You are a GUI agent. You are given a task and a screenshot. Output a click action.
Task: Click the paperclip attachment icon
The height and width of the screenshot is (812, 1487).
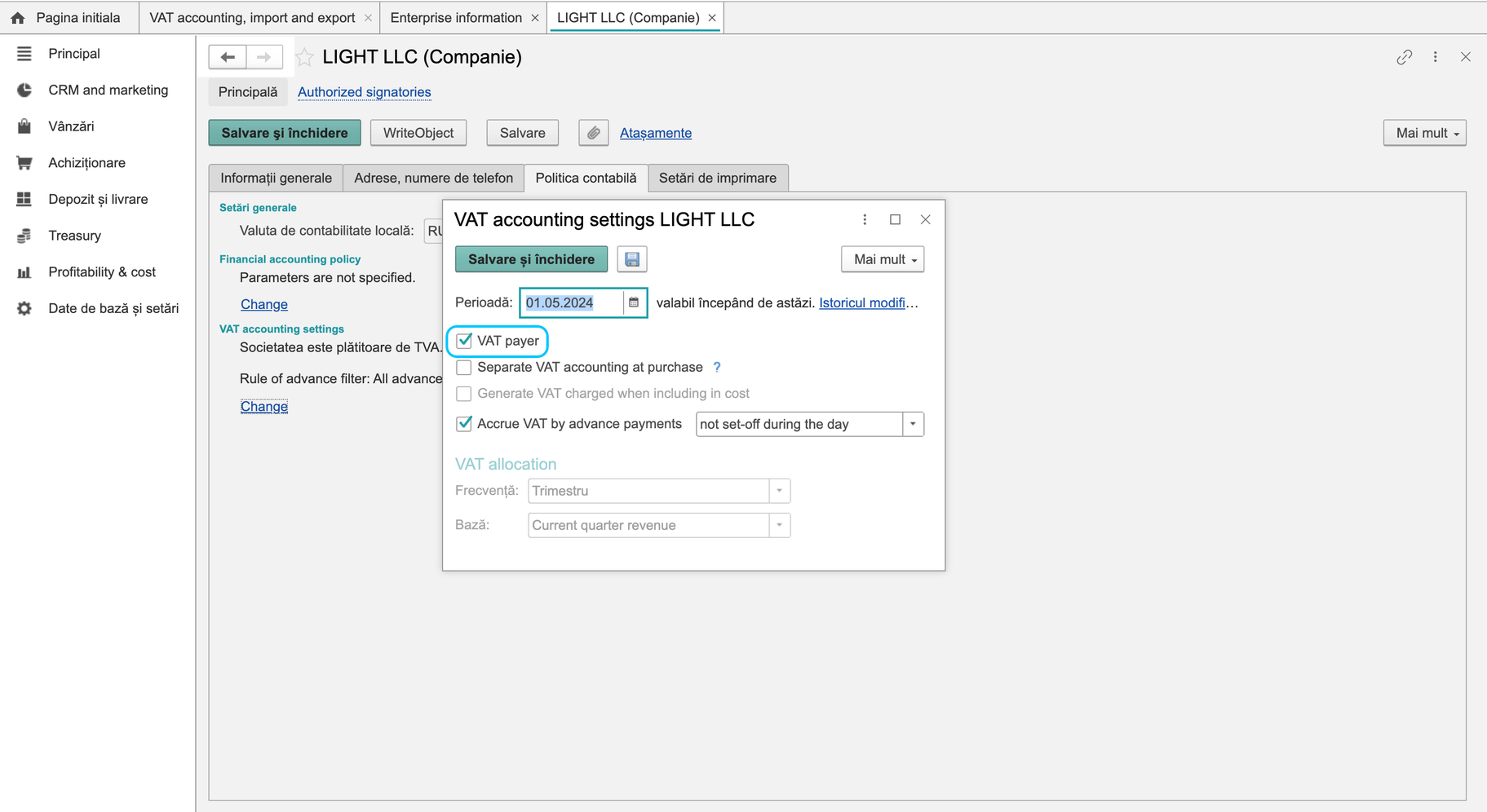click(x=594, y=133)
